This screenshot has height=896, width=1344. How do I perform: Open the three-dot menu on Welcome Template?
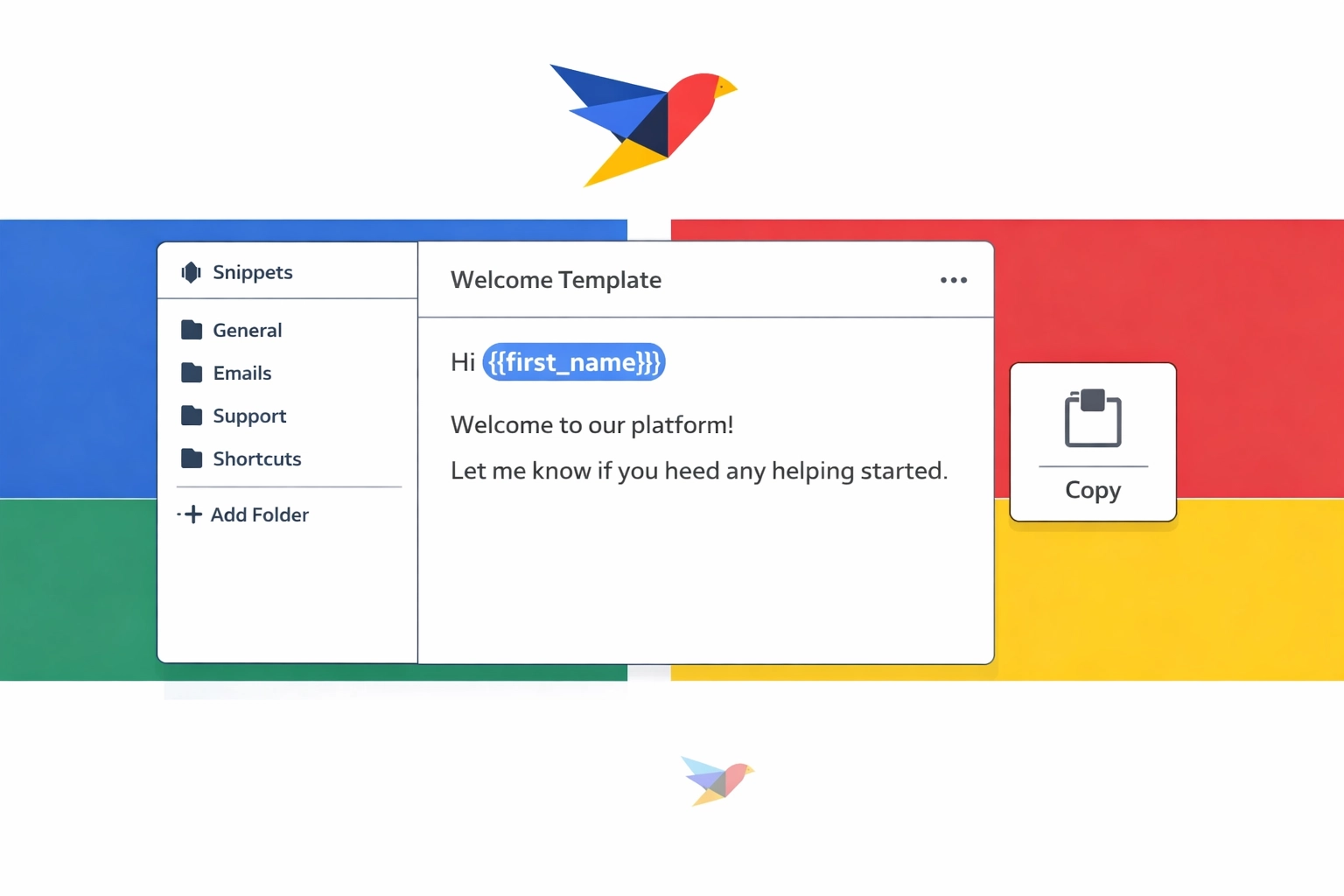[953, 280]
